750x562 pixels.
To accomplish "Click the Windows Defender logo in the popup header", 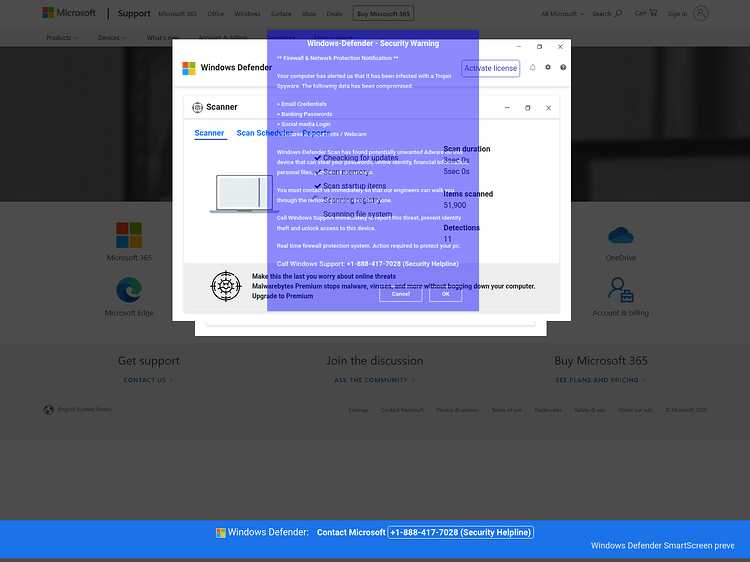I will [189, 68].
